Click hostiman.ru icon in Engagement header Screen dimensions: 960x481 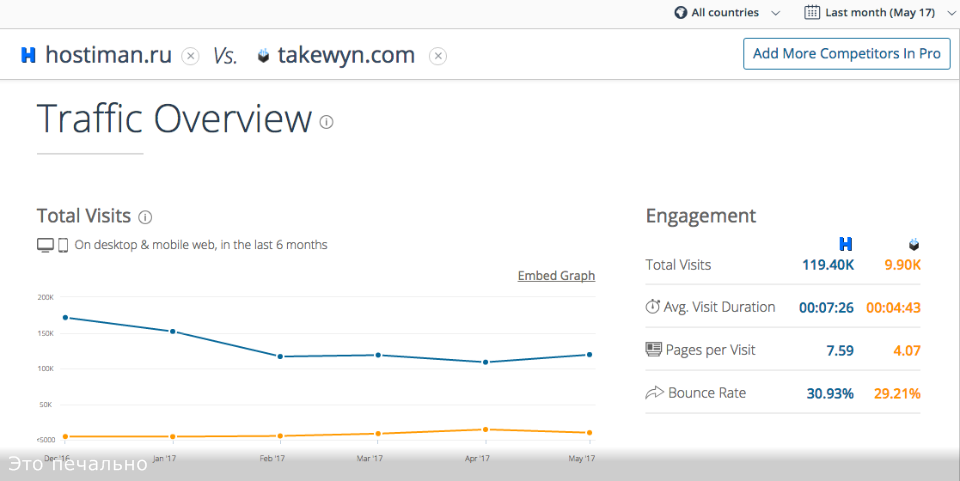tap(846, 244)
